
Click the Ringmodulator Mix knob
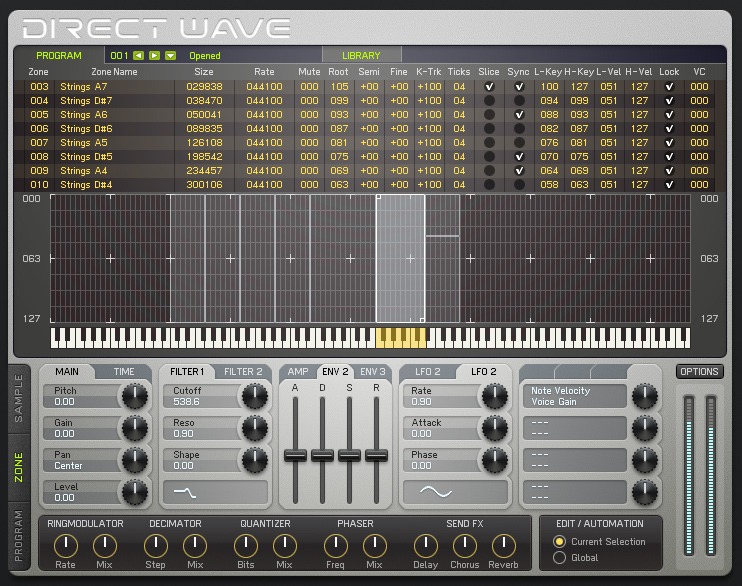click(105, 546)
